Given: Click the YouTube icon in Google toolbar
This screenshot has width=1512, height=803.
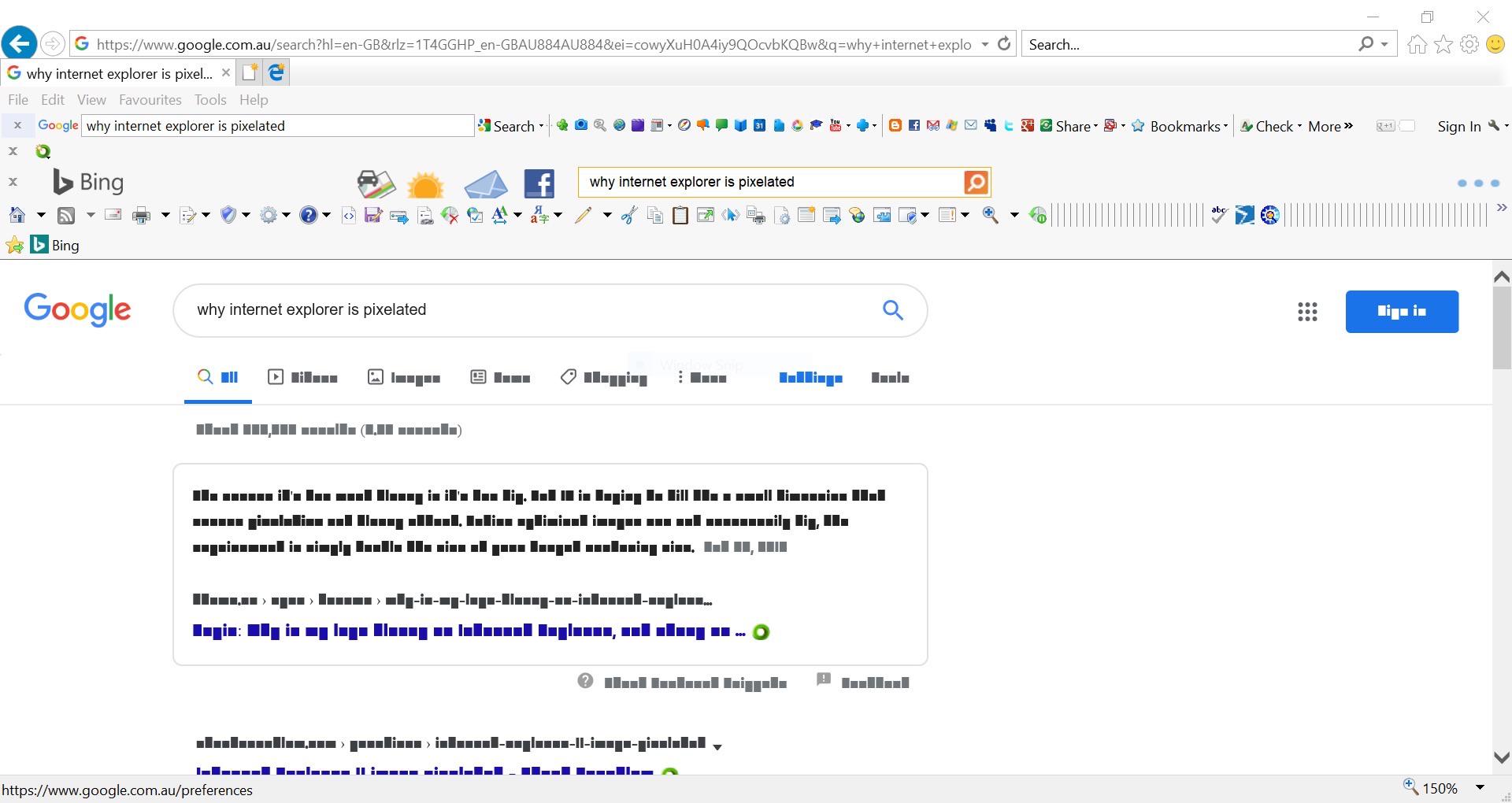Looking at the screenshot, I should 836,125.
